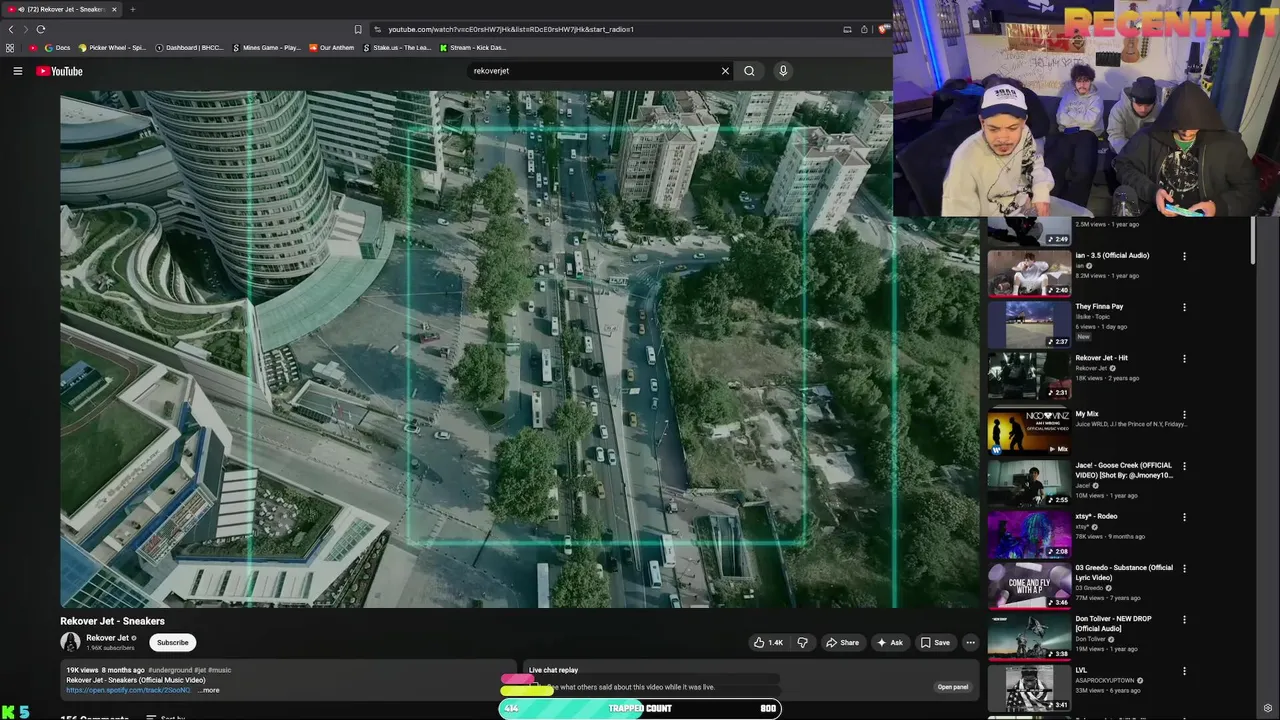The height and width of the screenshot is (720, 1280).
Task: Open the settings gear icon at bottom right
Action: click(1268, 708)
